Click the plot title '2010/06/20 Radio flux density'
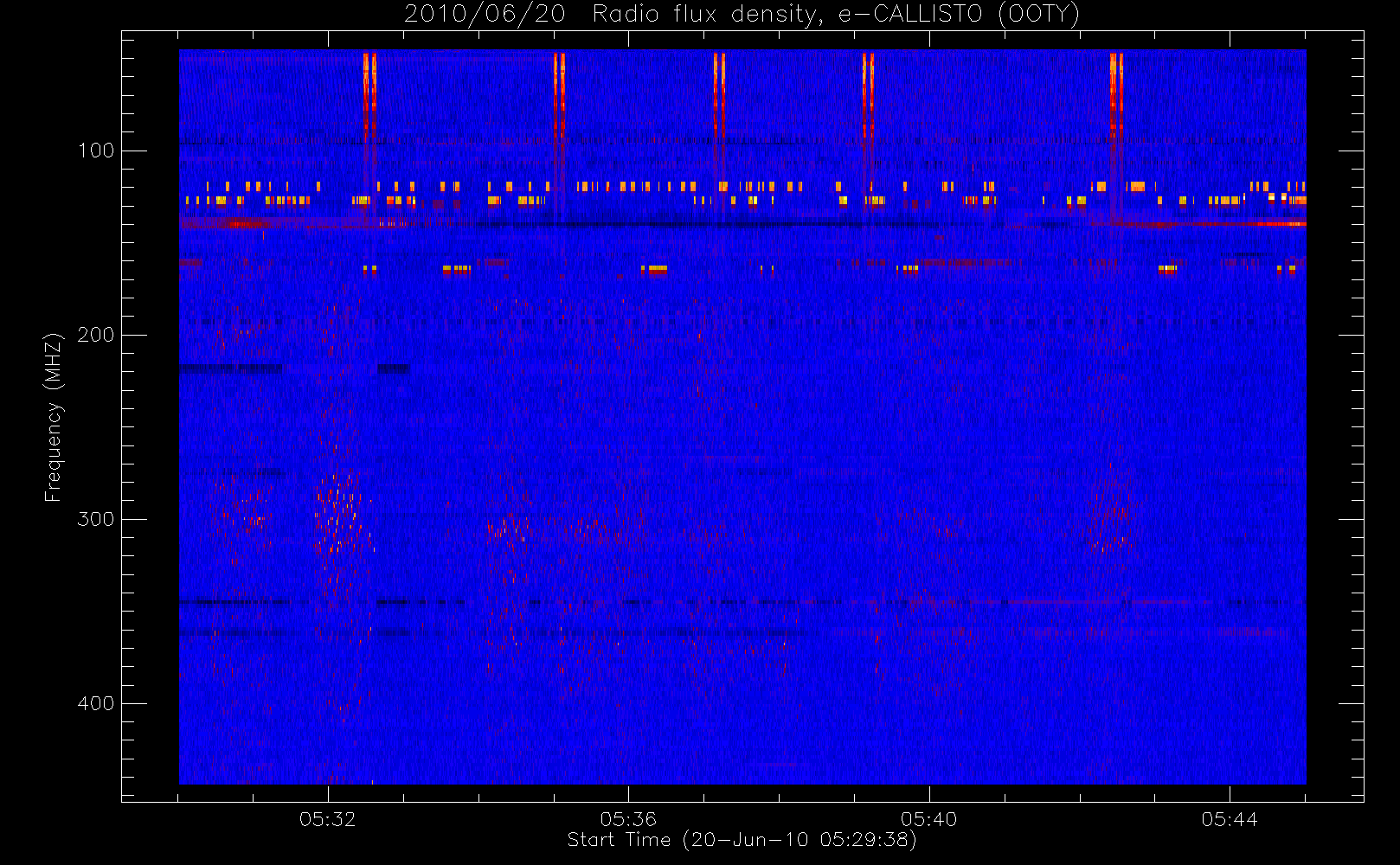This screenshot has width=1400, height=865. coord(742,15)
